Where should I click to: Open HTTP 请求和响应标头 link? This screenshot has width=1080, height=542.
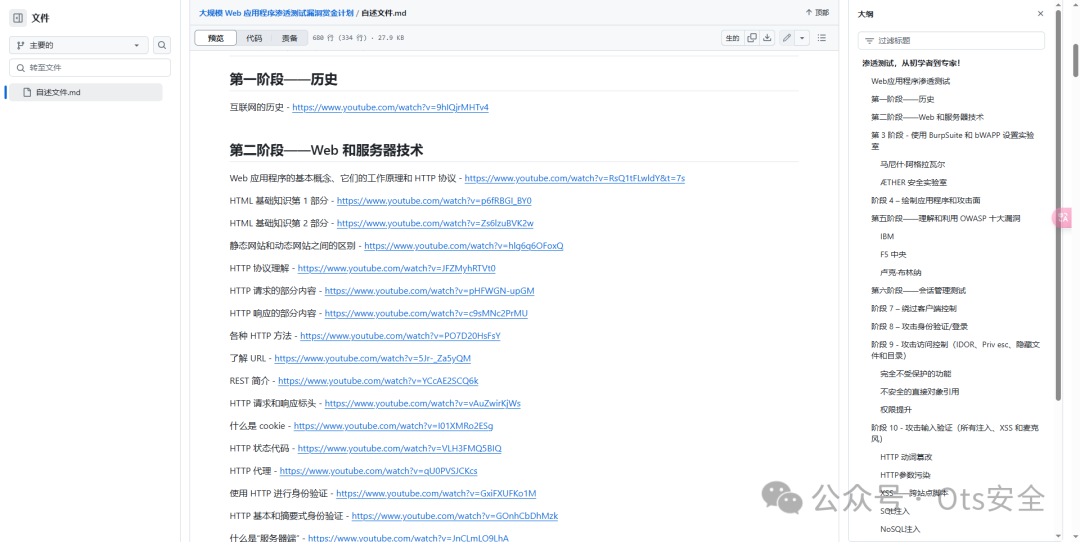click(423, 404)
